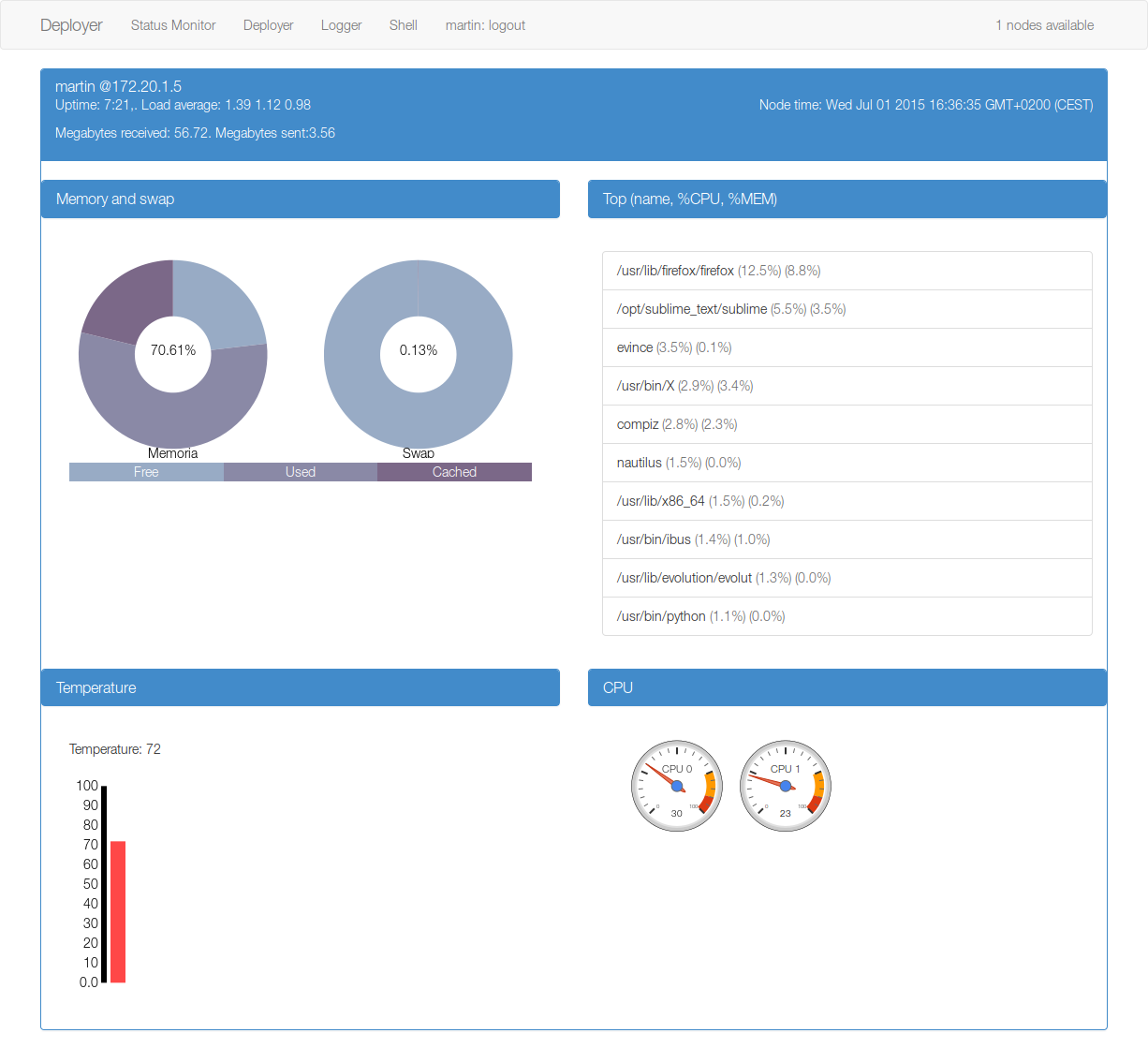Collapse the Top panel header
Image resolution: width=1148 pixels, height=1048 pixels.
(x=846, y=199)
